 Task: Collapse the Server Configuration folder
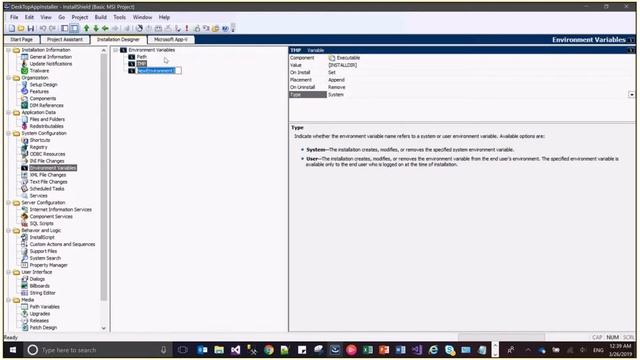tap(9, 202)
